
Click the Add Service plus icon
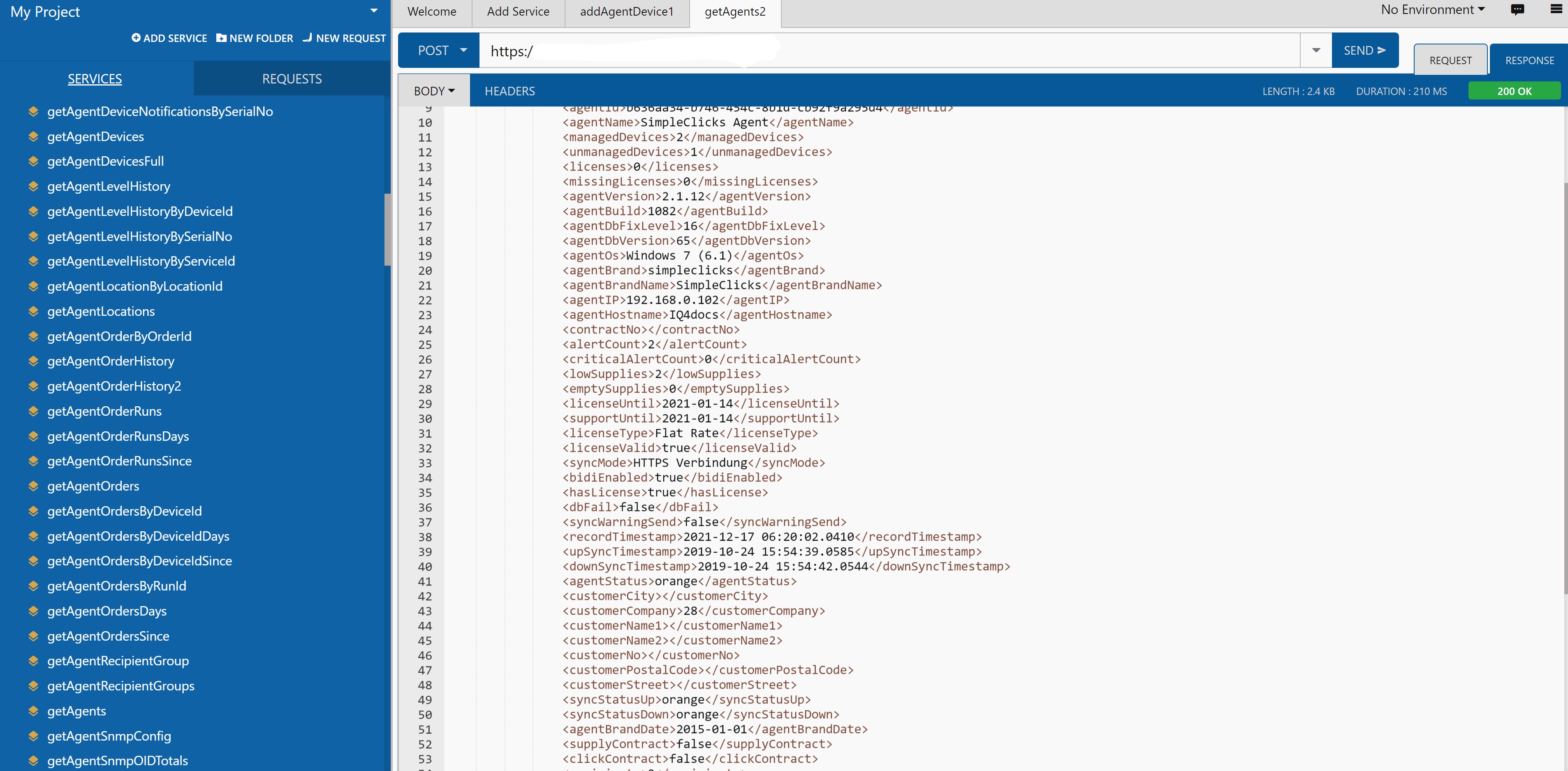(136, 38)
